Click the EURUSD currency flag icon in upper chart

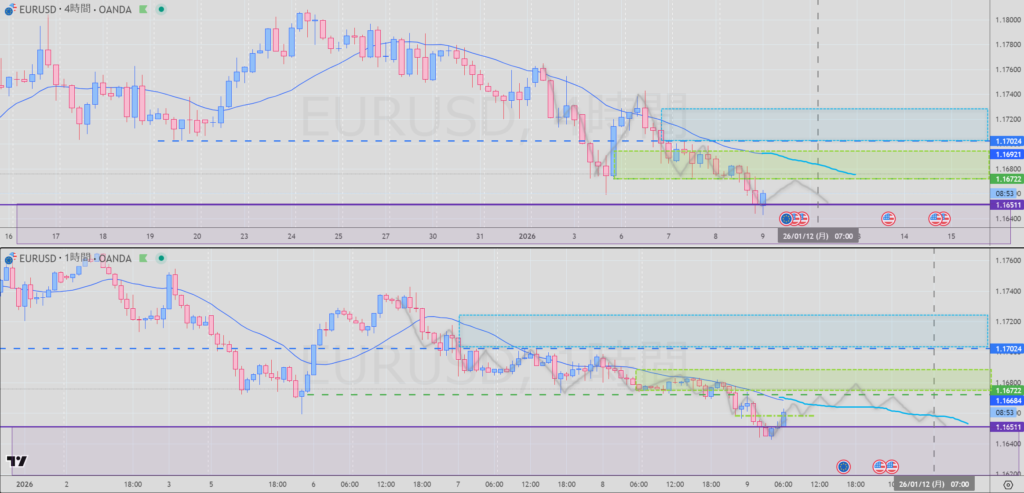pos(9,8)
